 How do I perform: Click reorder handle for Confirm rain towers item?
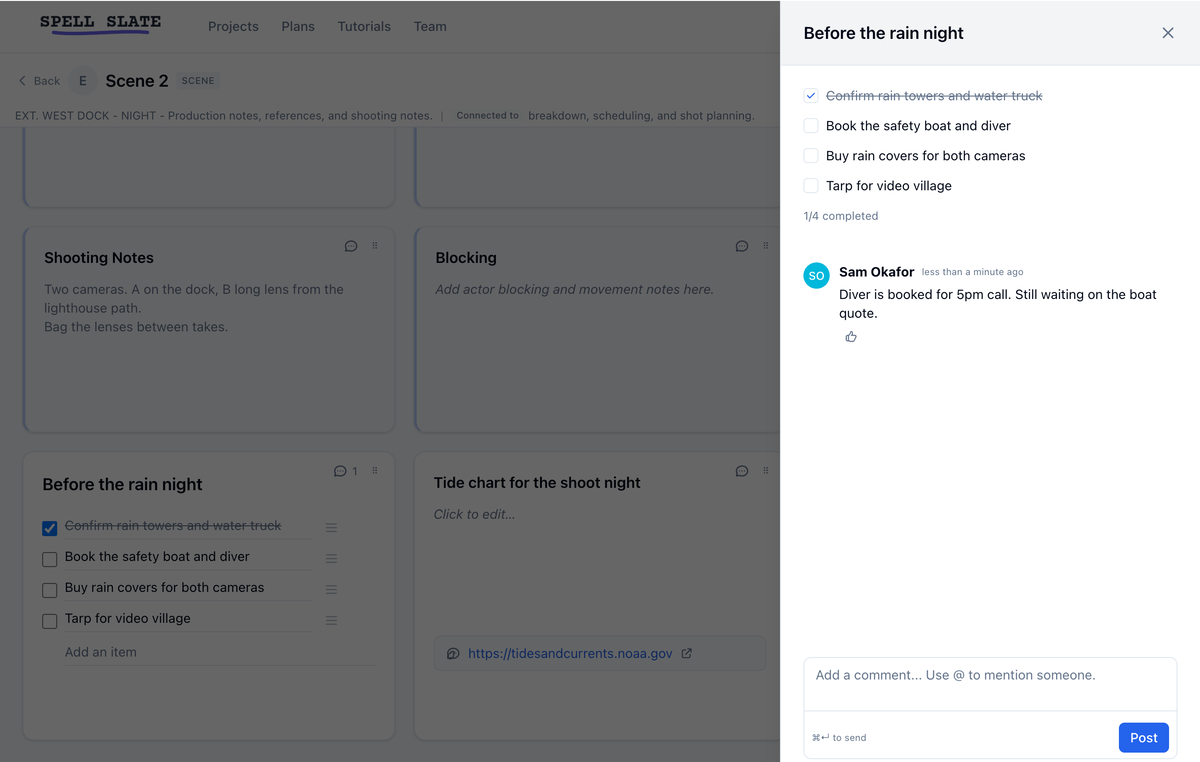pos(331,527)
